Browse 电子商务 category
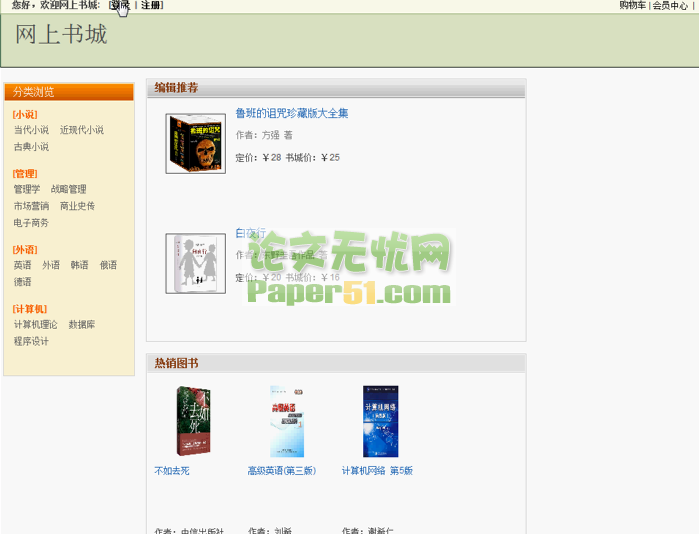The width and height of the screenshot is (699, 534). [x=31, y=223]
